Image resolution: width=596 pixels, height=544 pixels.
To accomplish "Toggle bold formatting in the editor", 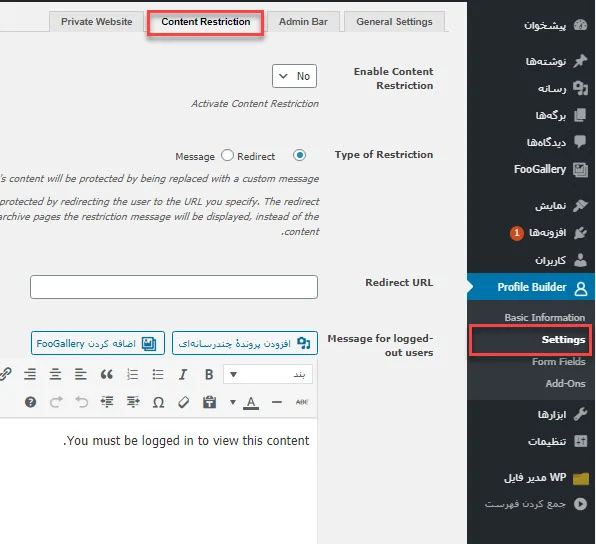I will tap(209, 374).
